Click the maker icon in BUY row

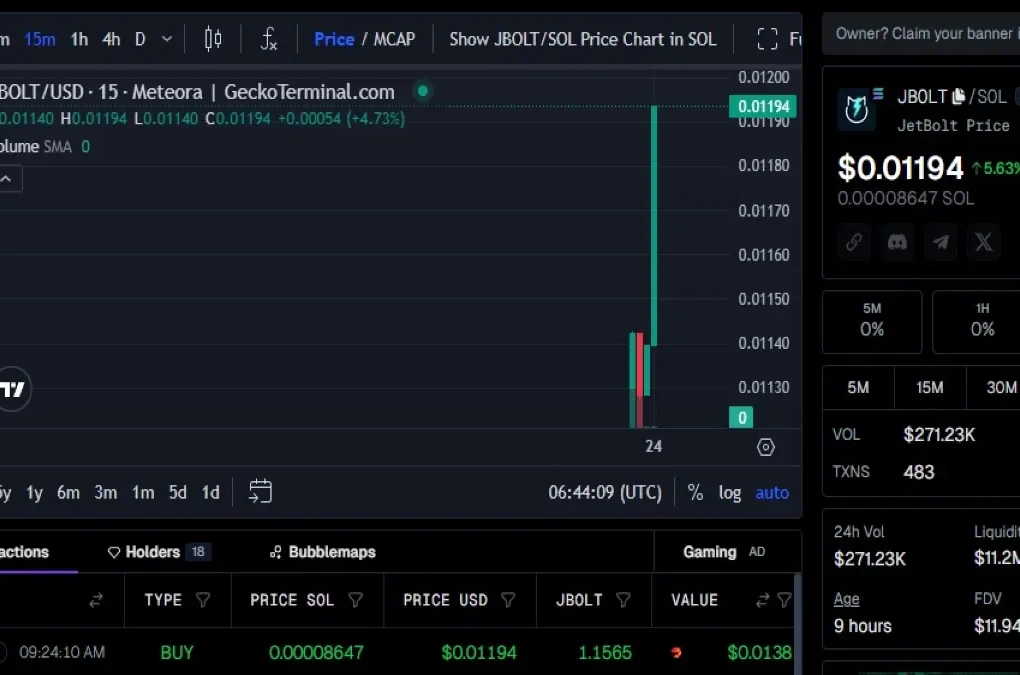tap(677, 652)
